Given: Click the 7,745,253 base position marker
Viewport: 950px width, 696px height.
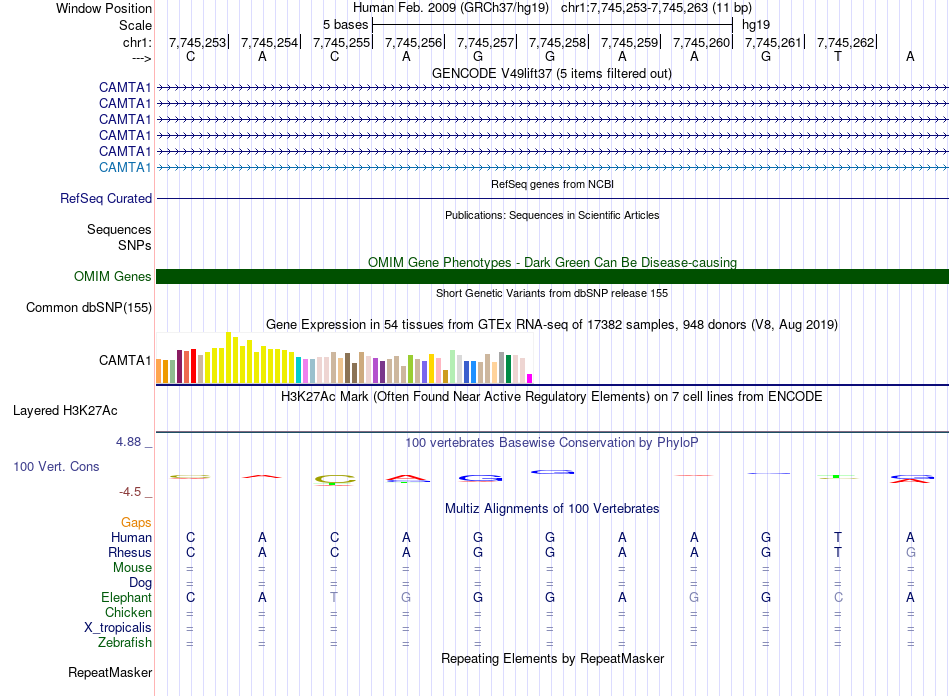Looking at the screenshot, I should (x=197, y=42).
